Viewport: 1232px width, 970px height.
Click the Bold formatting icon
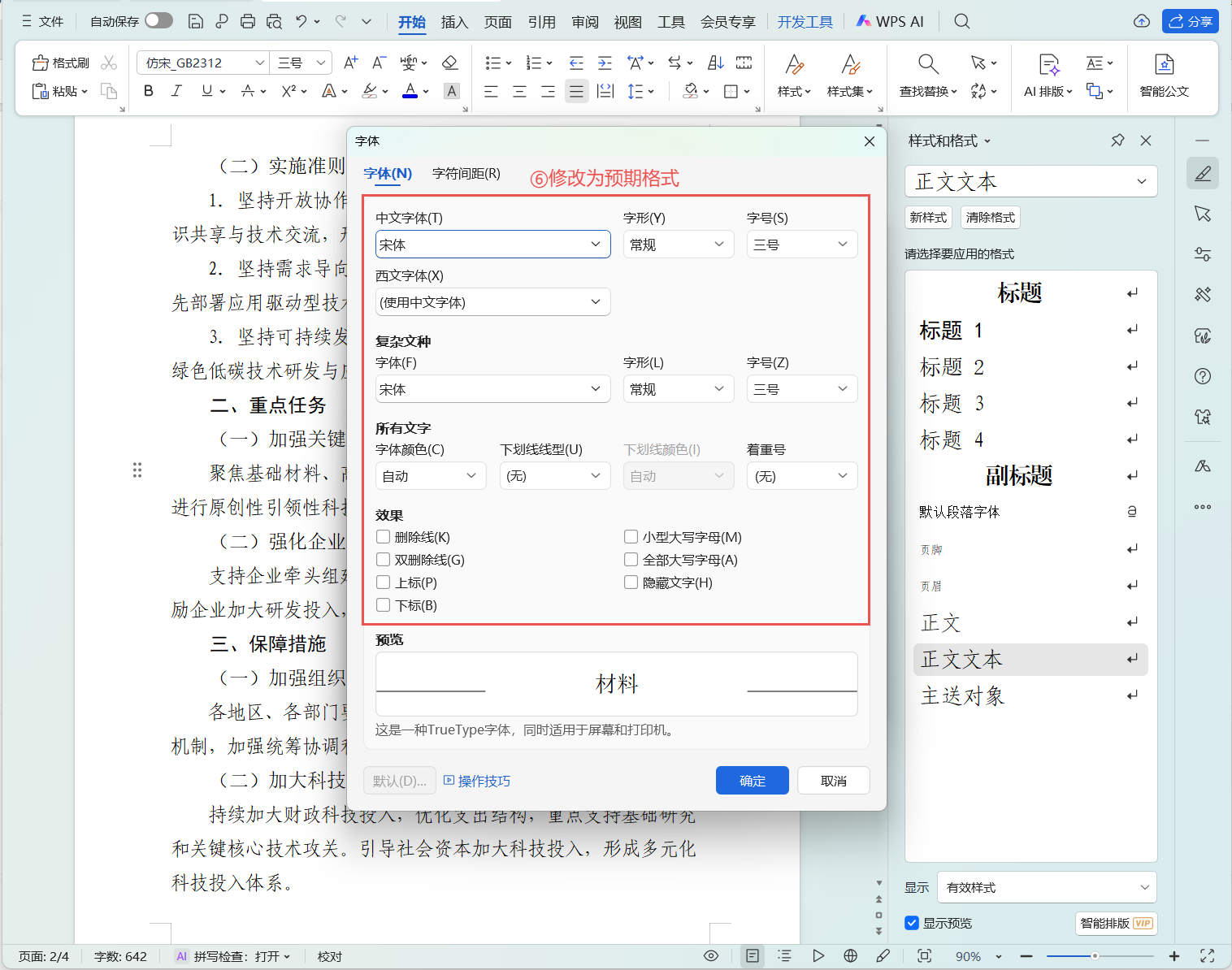pos(149,91)
